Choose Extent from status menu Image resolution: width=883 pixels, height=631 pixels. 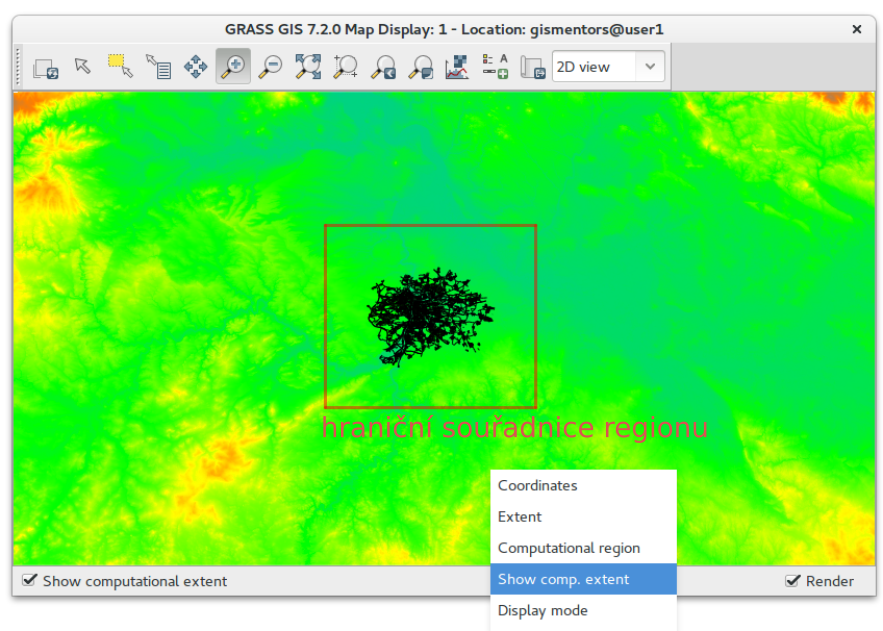[x=583, y=517]
